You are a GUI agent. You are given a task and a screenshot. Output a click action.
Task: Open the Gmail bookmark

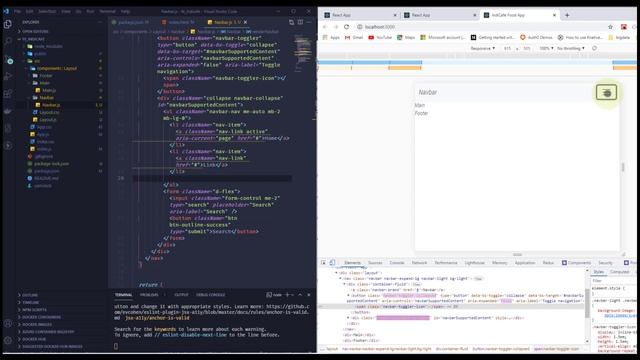(x=354, y=37)
